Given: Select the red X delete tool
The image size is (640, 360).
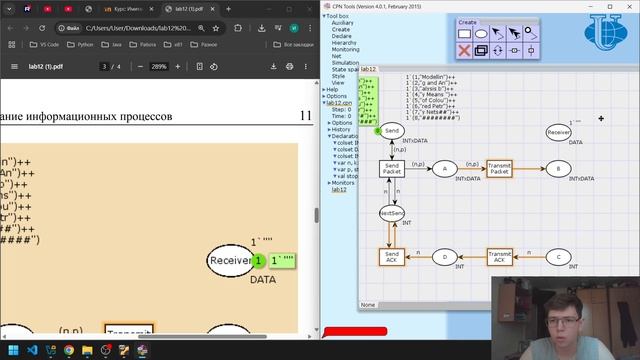Looking at the screenshot, I should (464, 51).
